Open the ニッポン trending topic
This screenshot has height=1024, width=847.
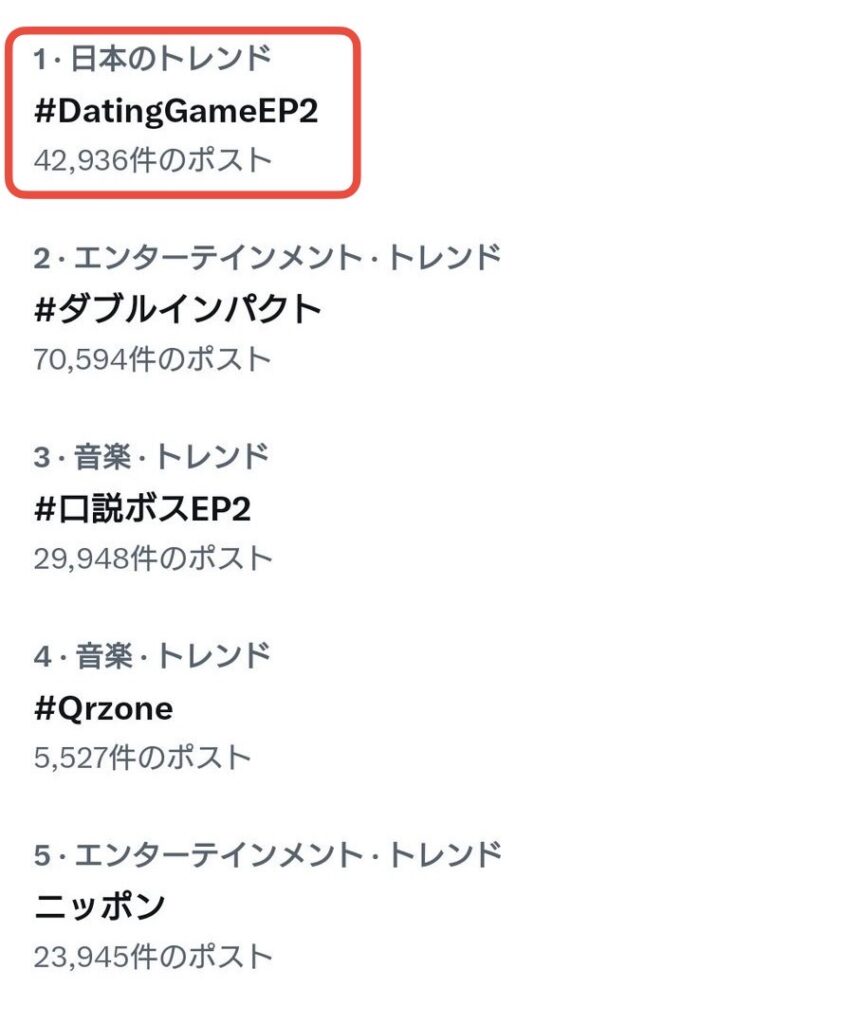[x=99, y=907]
